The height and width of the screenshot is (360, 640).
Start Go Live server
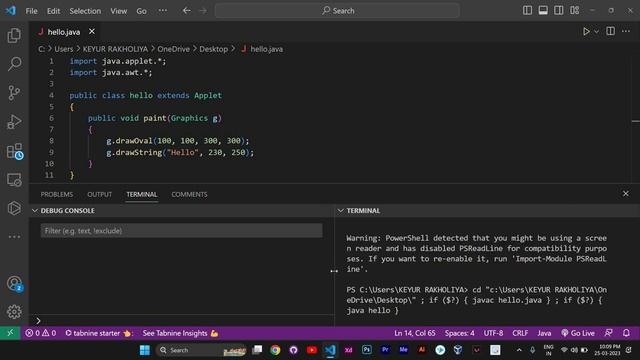578,333
